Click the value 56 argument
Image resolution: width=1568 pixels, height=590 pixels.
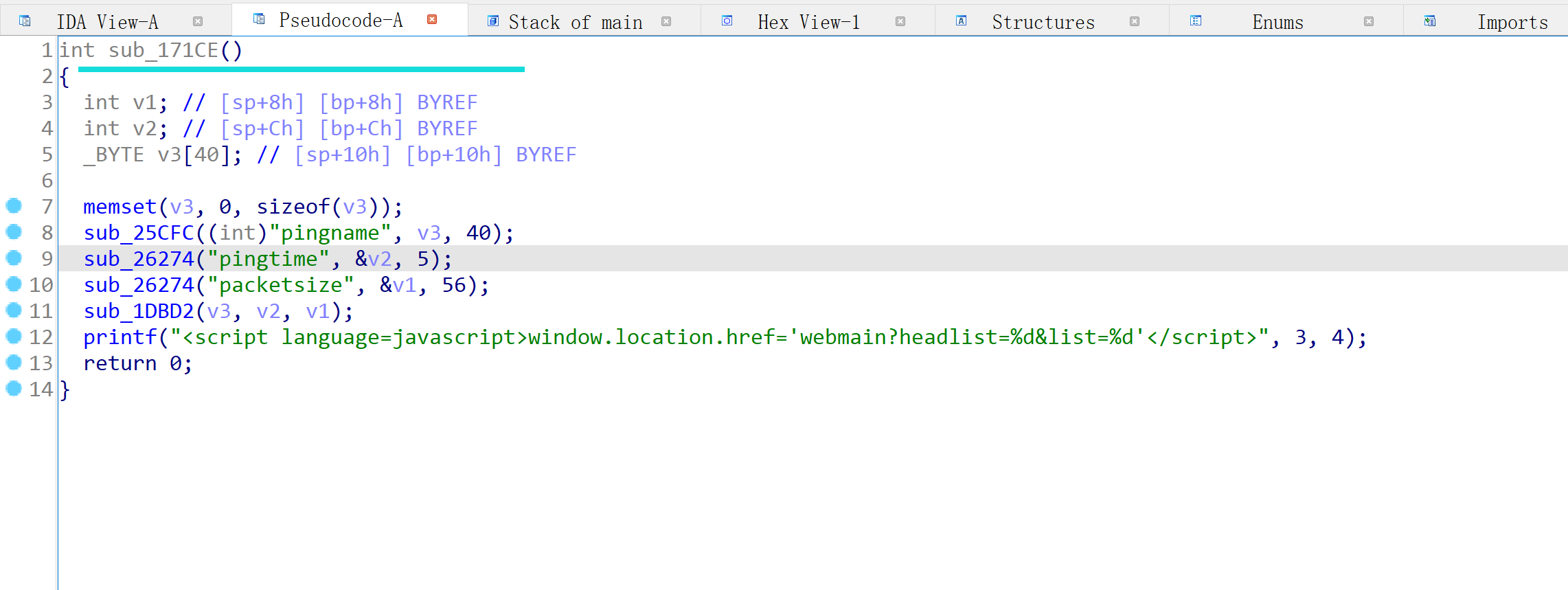454,285
